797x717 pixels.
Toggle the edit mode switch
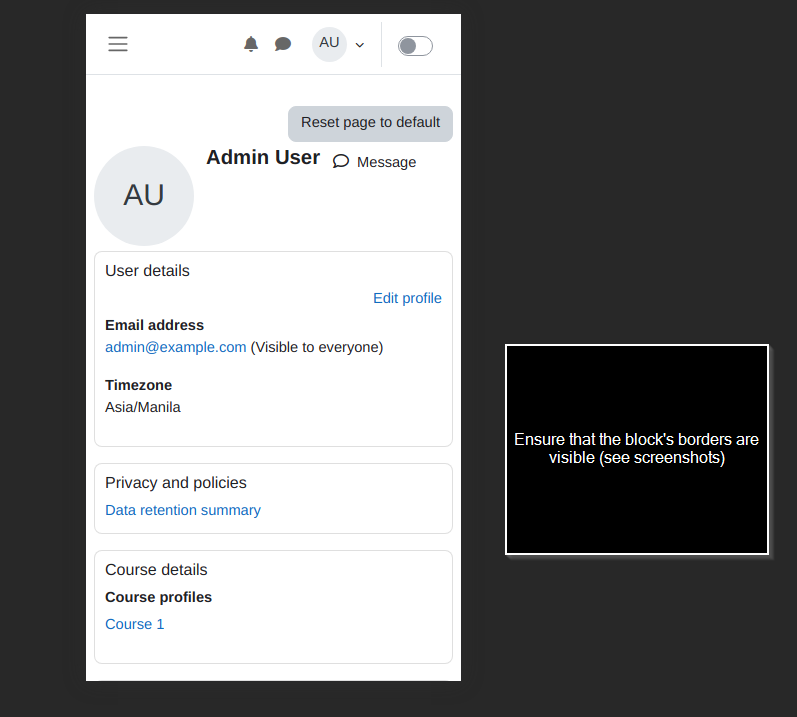pos(415,46)
